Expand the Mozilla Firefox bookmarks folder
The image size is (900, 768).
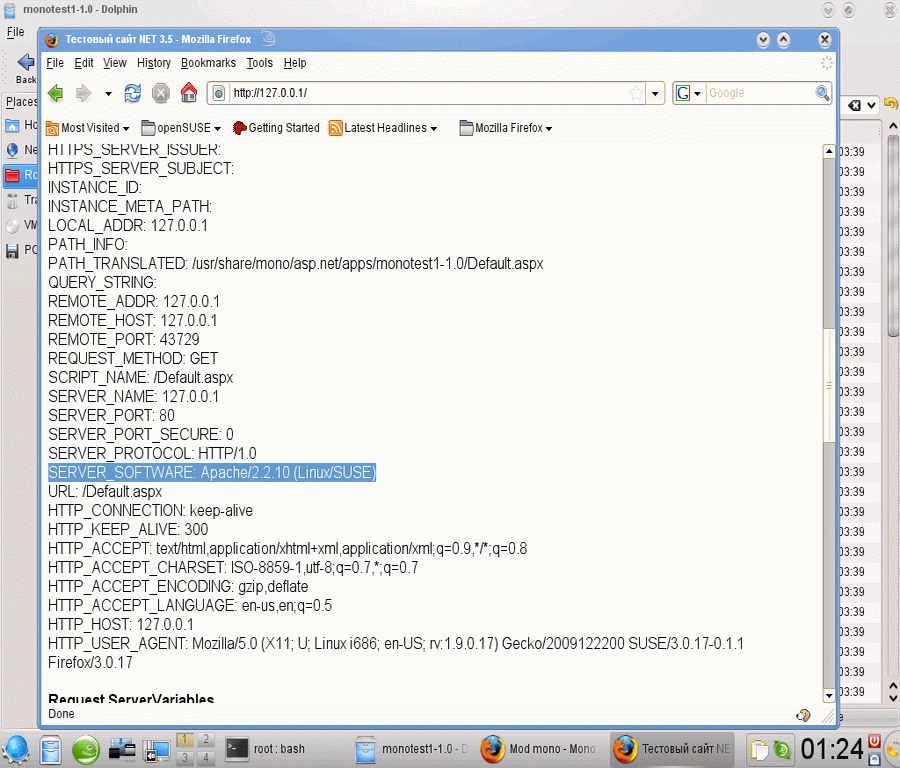[x=506, y=128]
